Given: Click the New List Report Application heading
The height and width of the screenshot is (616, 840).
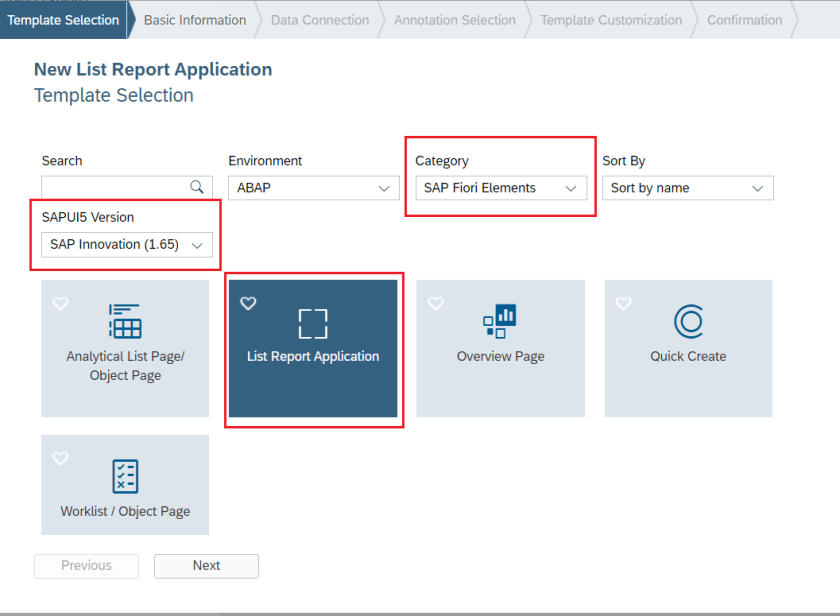Looking at the screenshot, I should pos(153,69).
